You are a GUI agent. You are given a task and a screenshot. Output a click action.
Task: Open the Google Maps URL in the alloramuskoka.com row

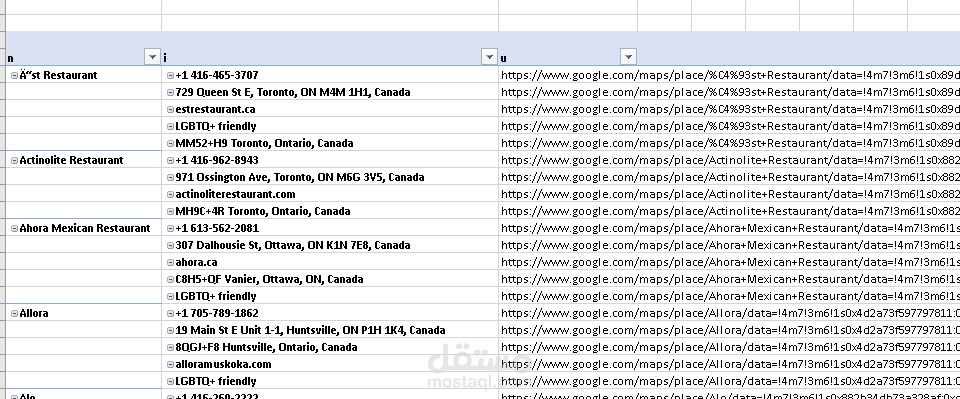(x=730, y=364)
